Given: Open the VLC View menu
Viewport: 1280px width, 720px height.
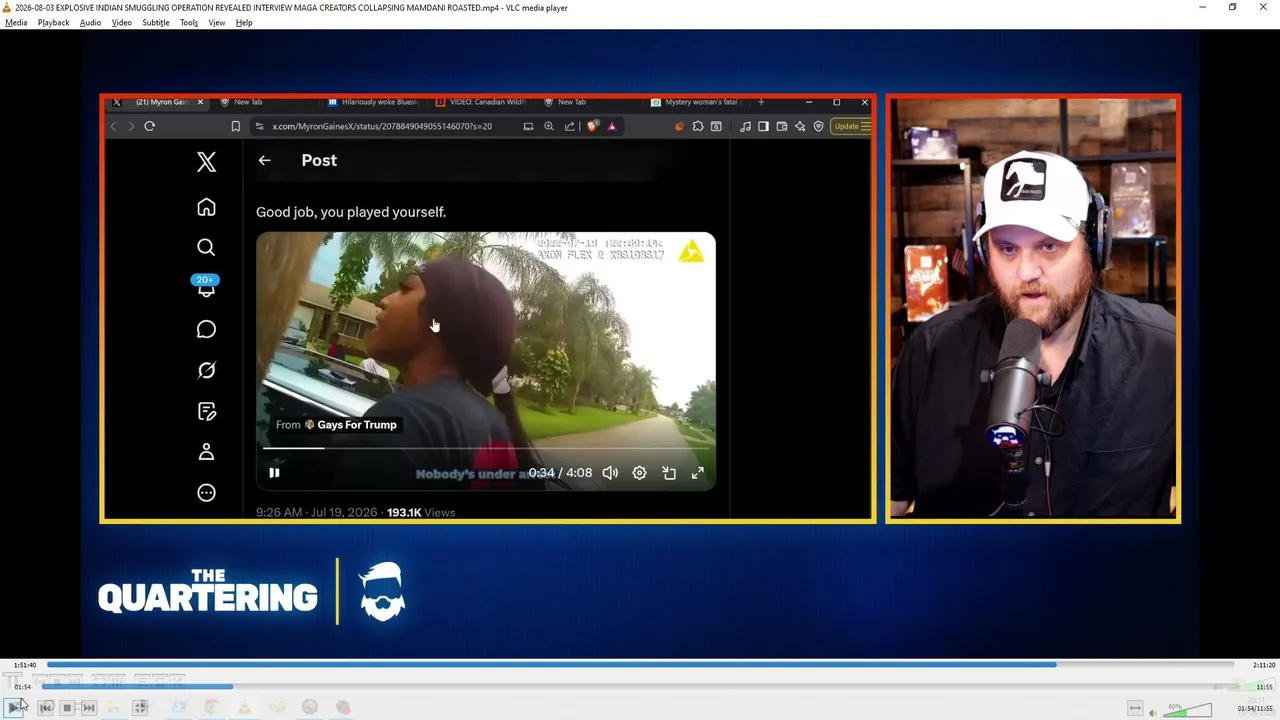Looking at the screenshot, I should (216, 22).
